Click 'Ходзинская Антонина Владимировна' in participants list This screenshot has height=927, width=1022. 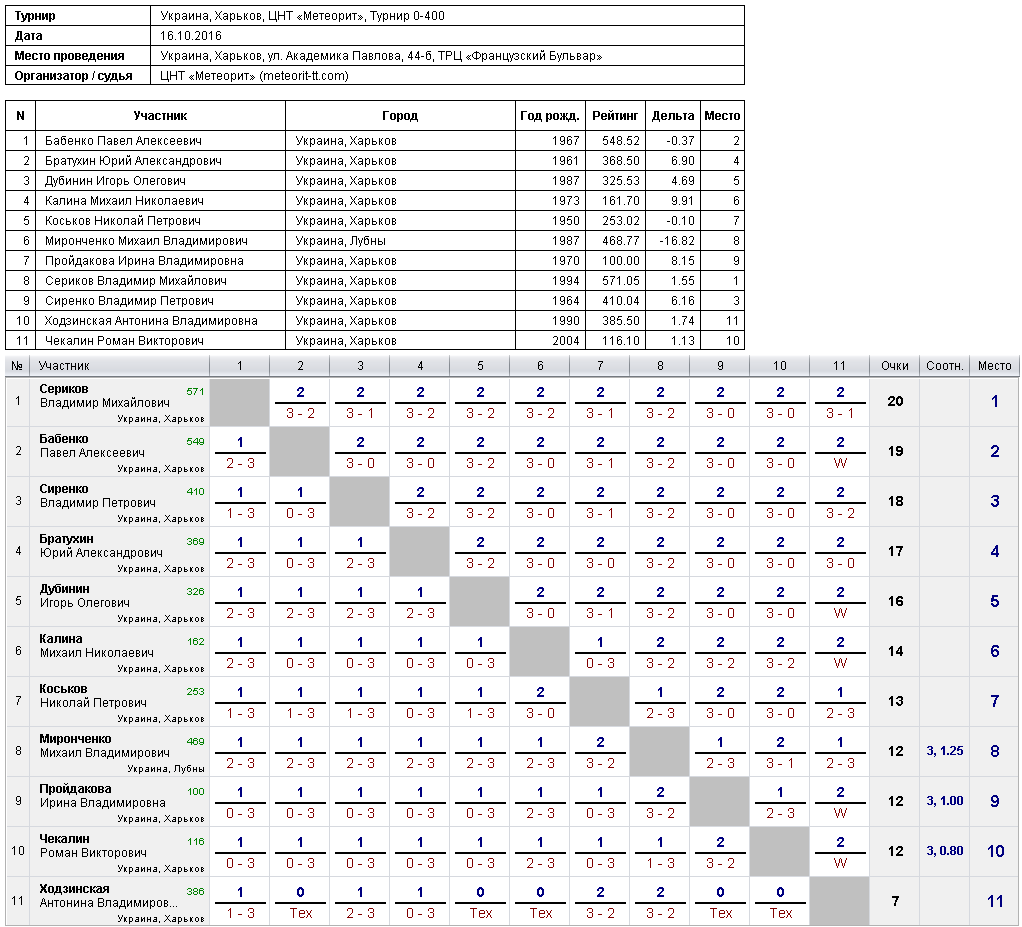151,321
